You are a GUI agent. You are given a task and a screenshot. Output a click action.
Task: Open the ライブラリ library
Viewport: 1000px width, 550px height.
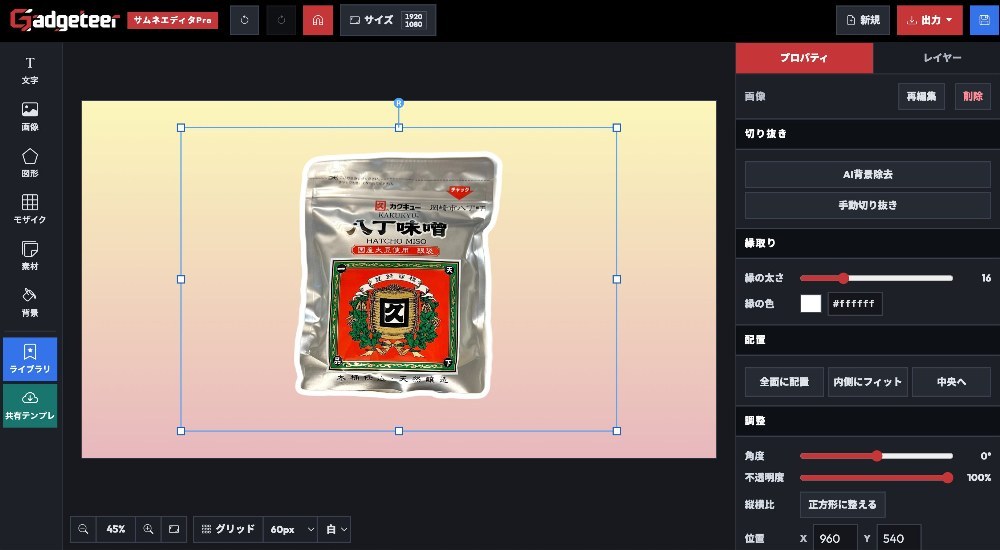tap(30, 359)
